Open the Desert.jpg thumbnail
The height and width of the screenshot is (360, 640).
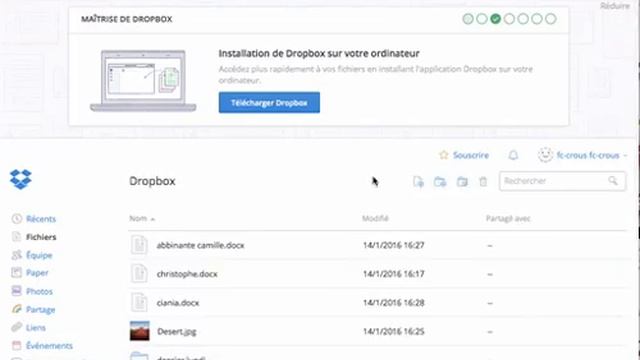pyautogui.click(x=140, y=331)
